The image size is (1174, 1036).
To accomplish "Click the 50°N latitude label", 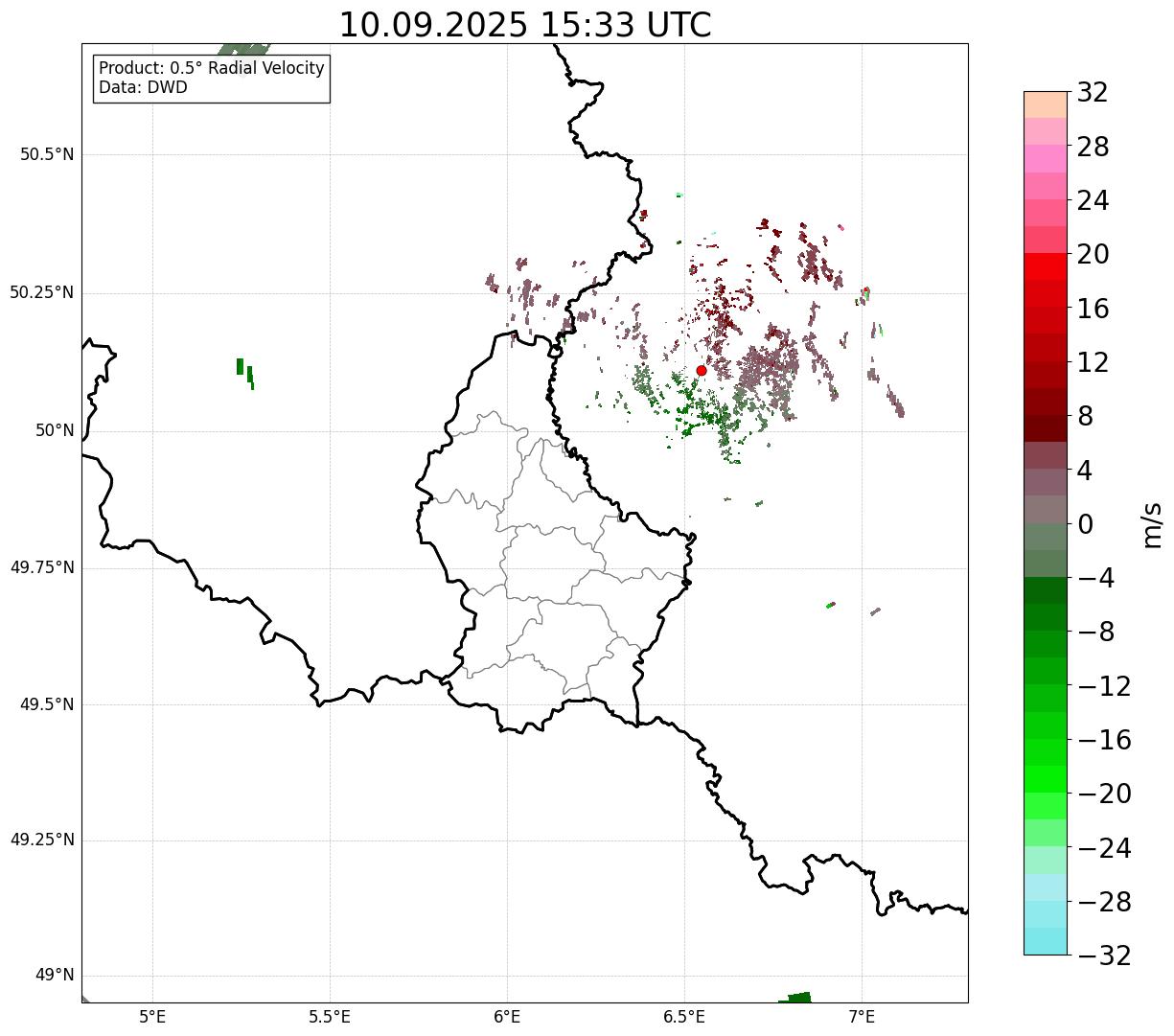I will [55, 430].
